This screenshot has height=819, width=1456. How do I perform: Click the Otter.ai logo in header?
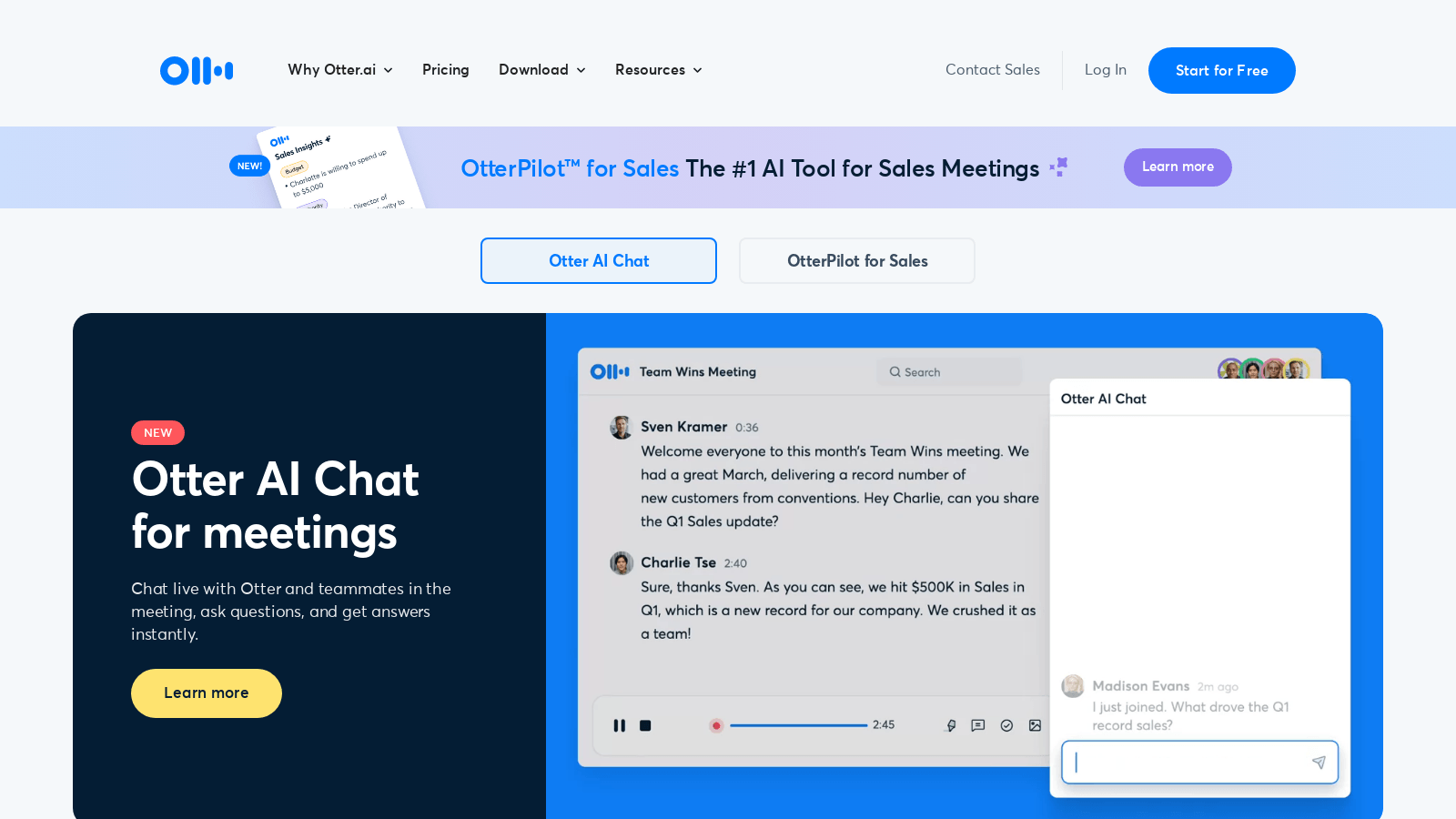coord(197,70)
